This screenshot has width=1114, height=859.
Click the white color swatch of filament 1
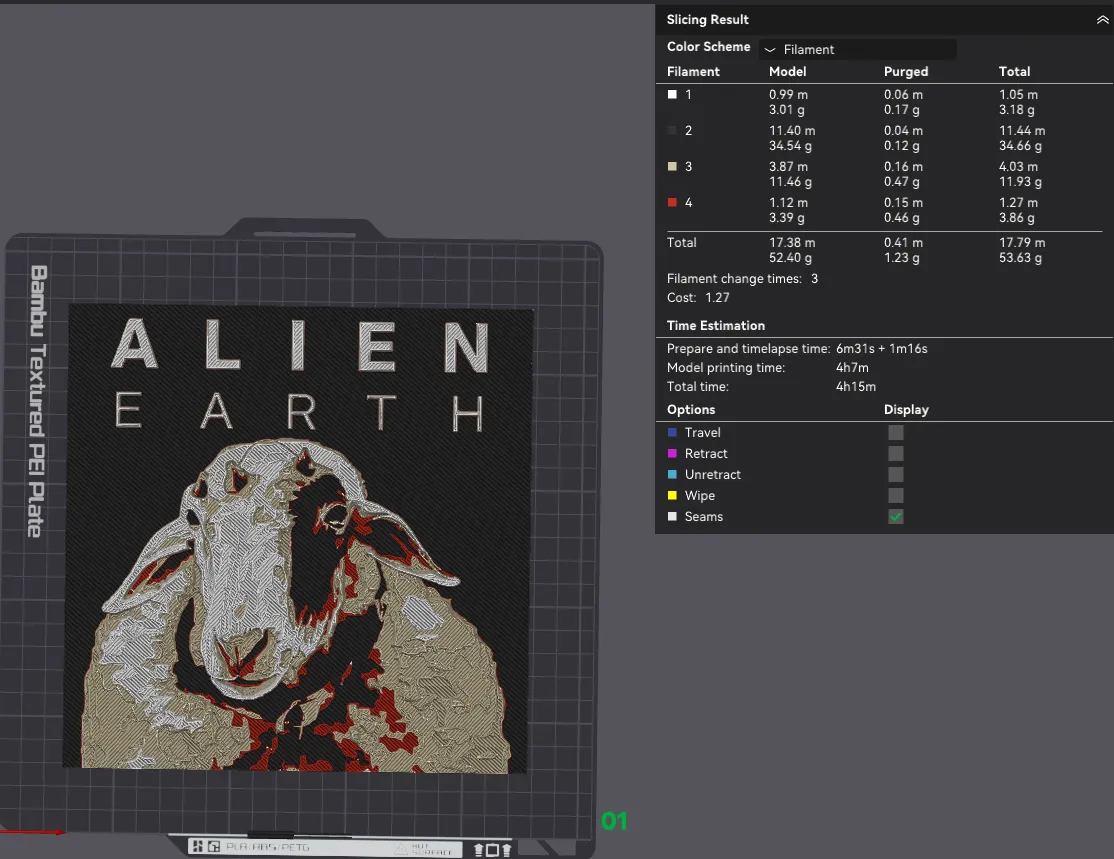(x=672, y=94)
